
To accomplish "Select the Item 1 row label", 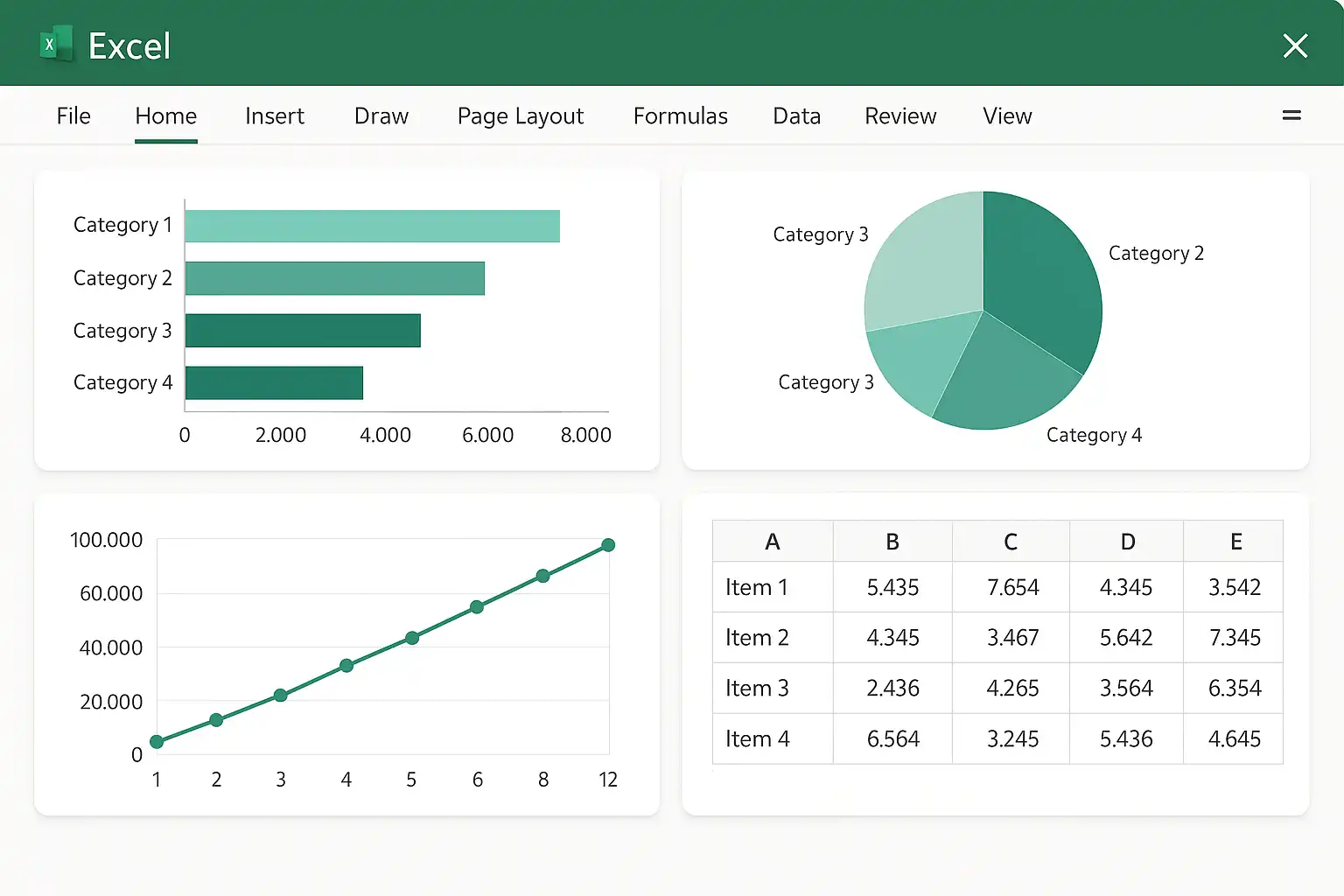I will click(x=757, y=587).
